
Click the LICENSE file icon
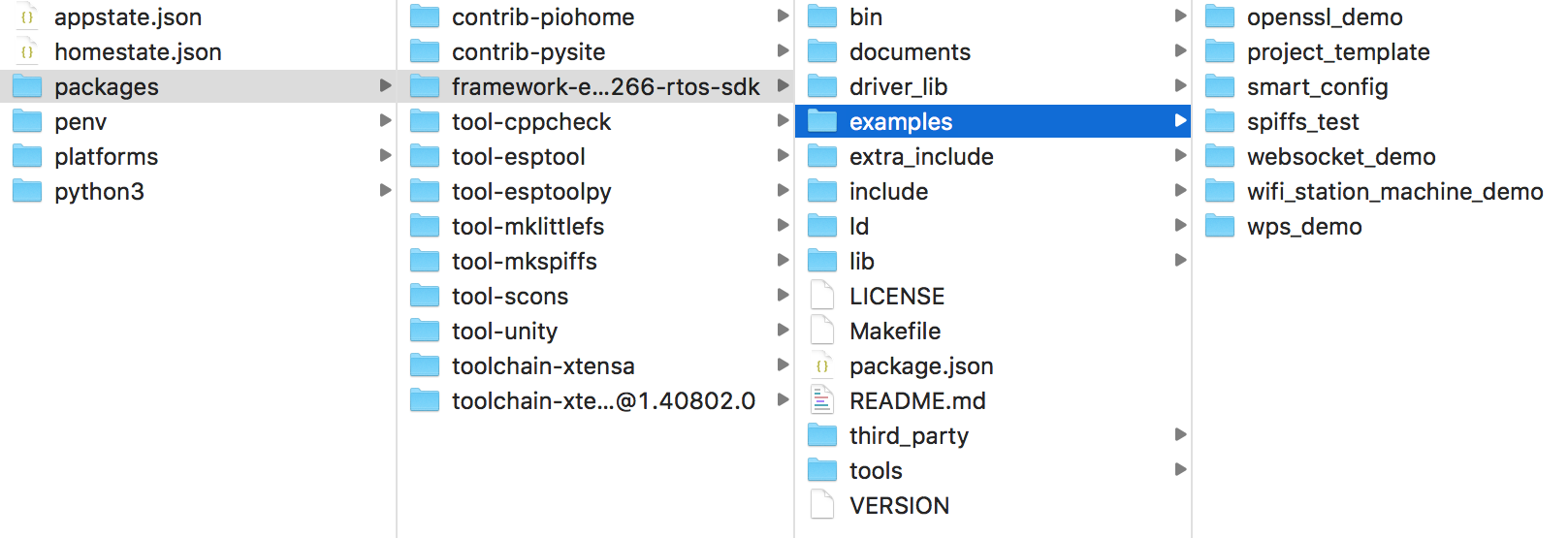822,296
